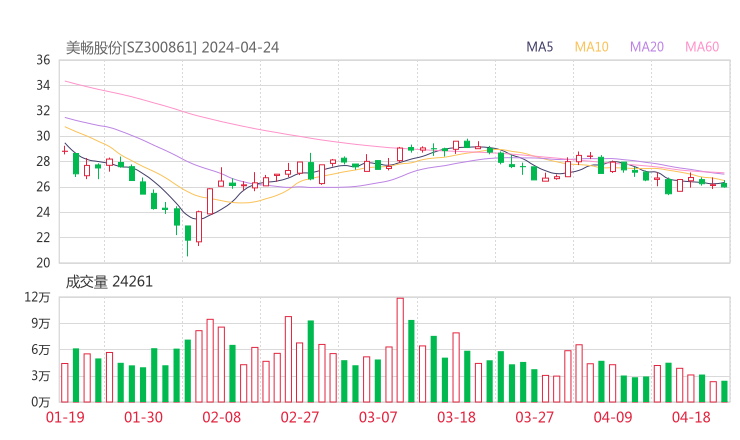Click the 6万 volume axis label
Image resolution: width=740 pixels, height=440 pixels.
(41, 350)
